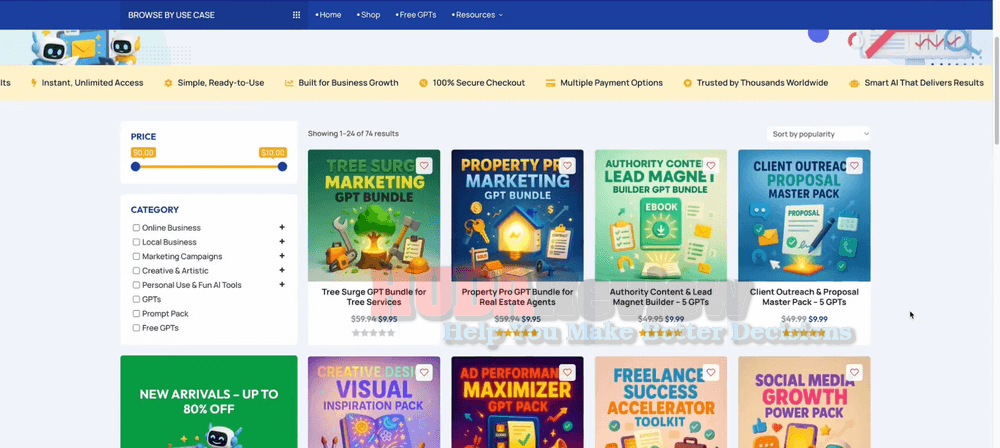The height and width of the screenshot is (448, 1000).
Task: Click the orange price range track
Action: tap(209, 167)
